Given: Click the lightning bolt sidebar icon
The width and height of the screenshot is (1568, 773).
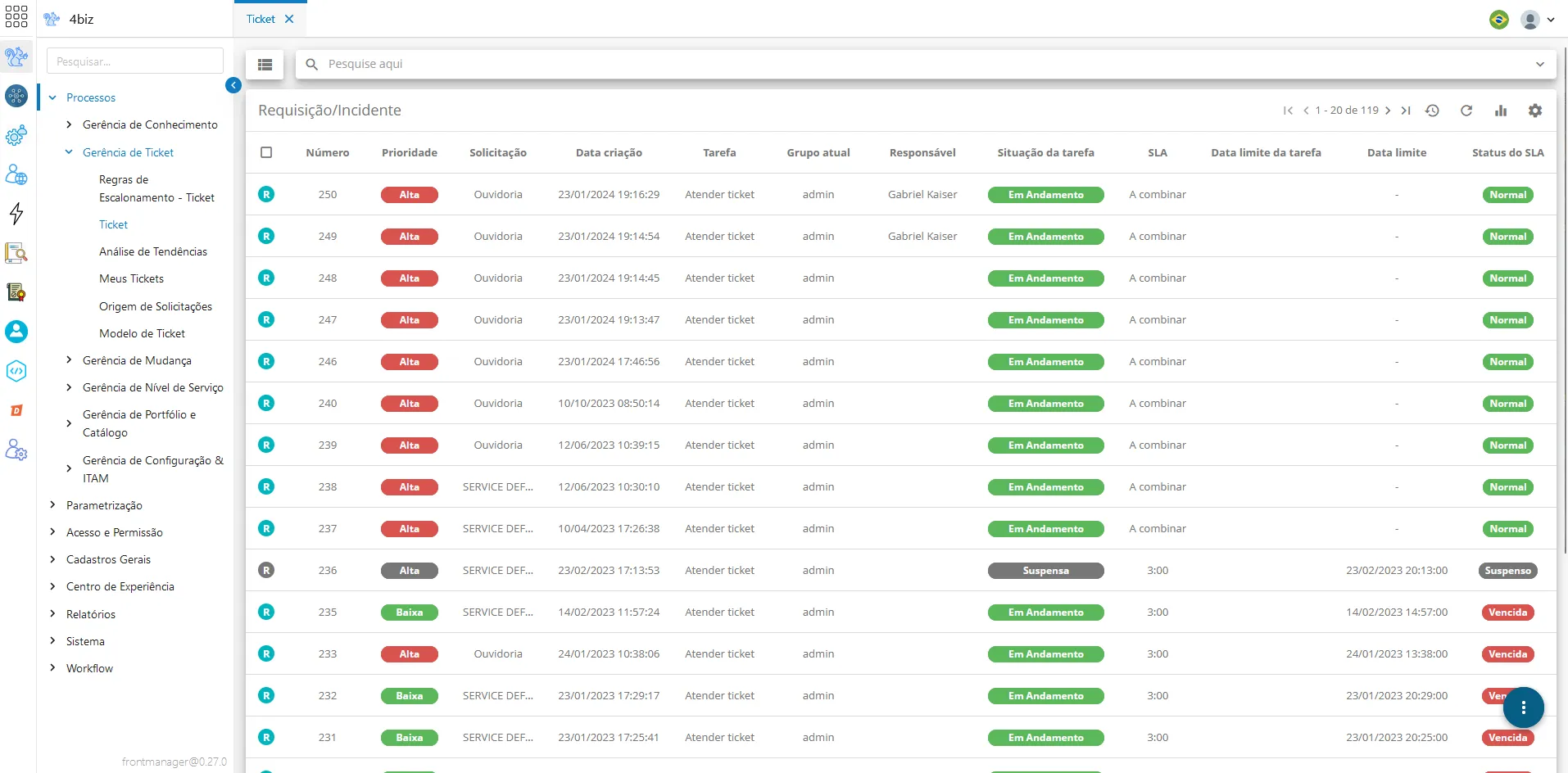Looking at the screenshot, I should 16,214.
